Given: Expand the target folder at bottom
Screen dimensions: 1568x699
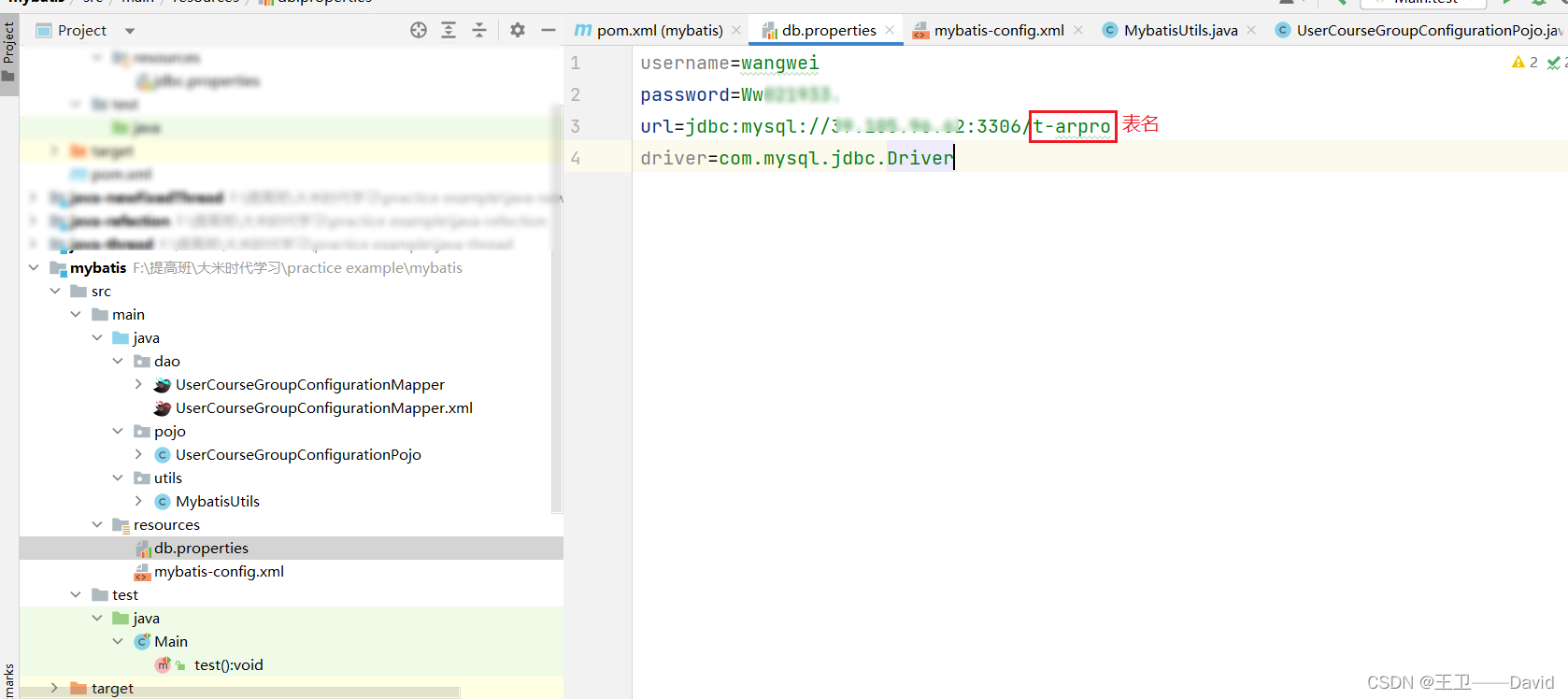Looking at the screenshot, I should pyautogui.click(x=55, y=688).
